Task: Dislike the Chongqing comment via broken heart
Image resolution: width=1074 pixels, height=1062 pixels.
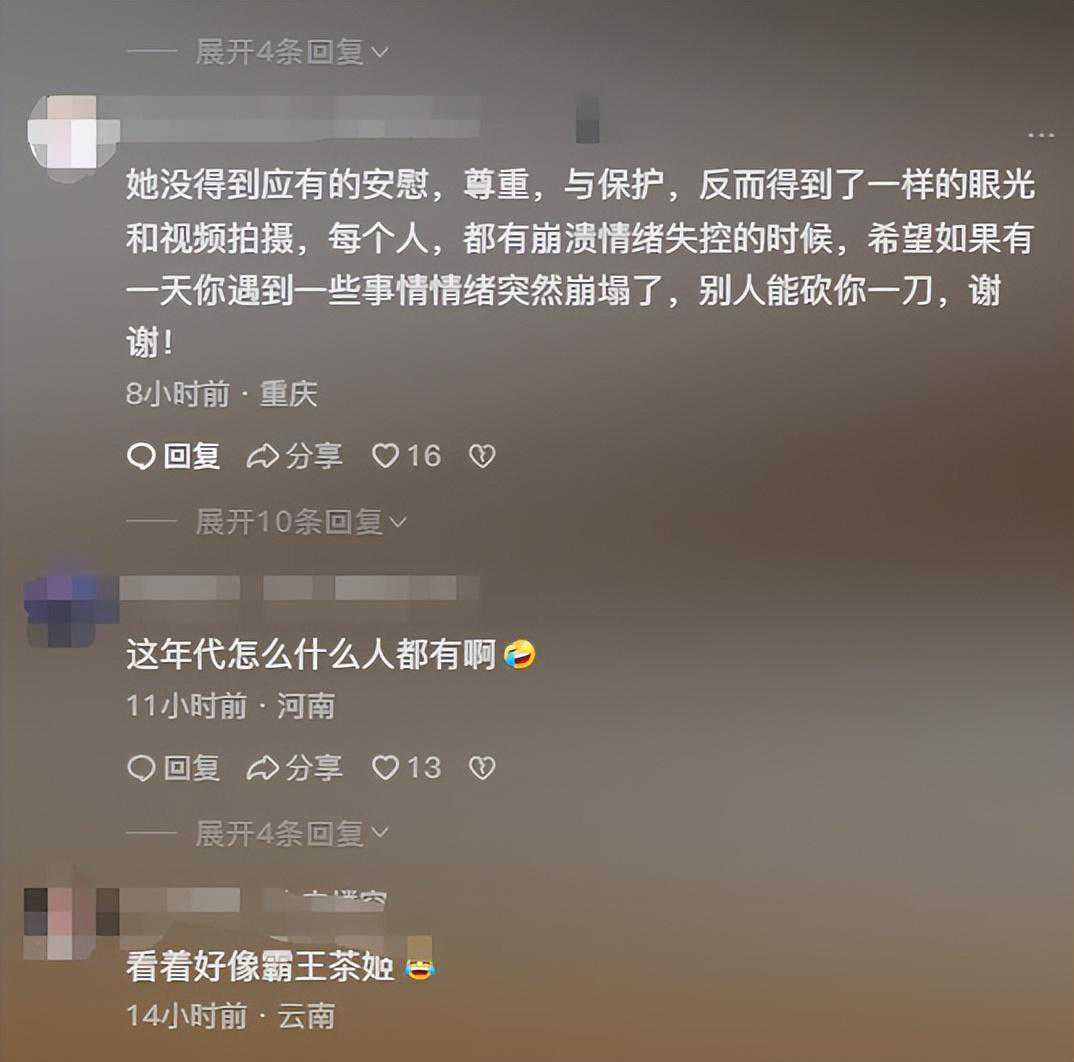Action: tap(482, 456)
